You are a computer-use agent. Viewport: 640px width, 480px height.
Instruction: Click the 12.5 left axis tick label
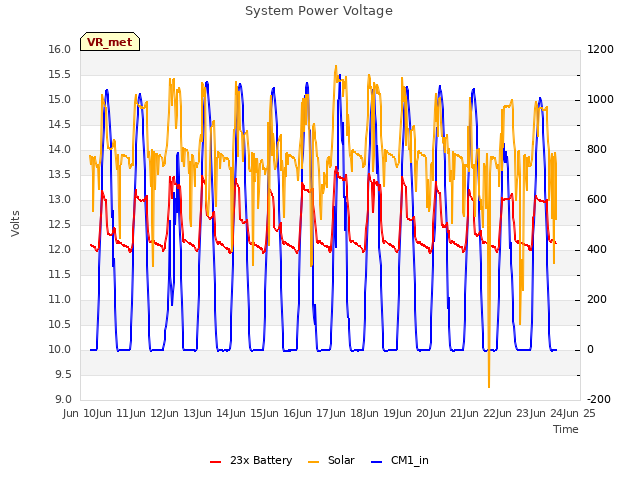tap(60, 224)
